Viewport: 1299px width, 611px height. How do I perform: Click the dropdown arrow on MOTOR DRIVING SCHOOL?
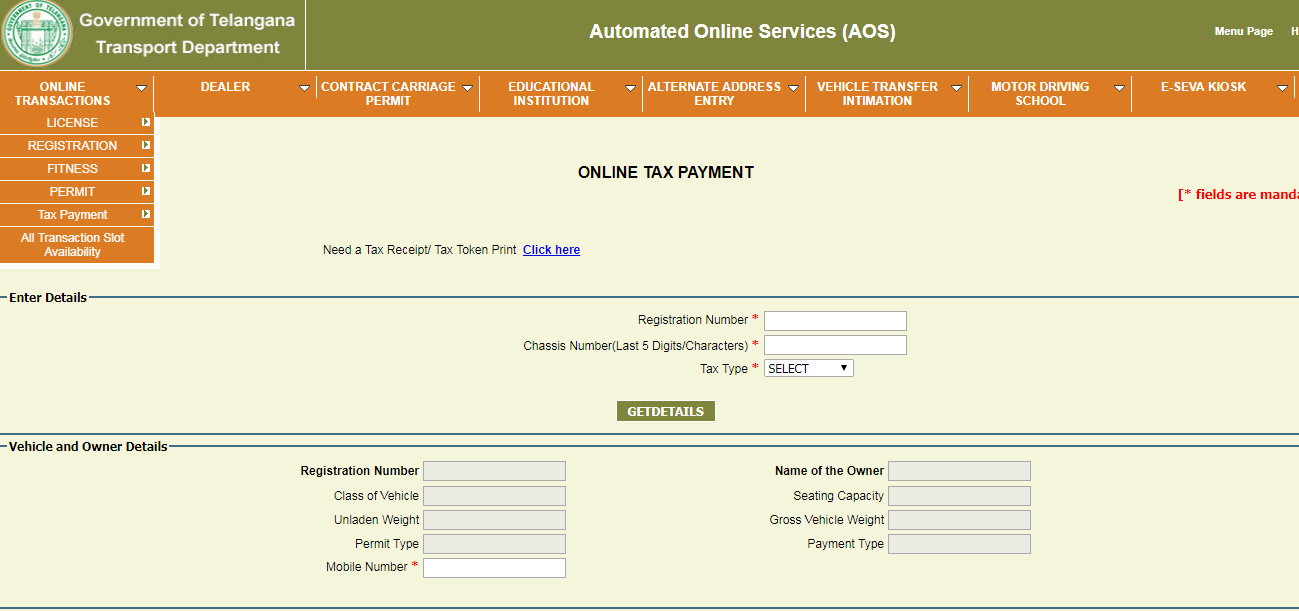click(x=1119, y=87)
